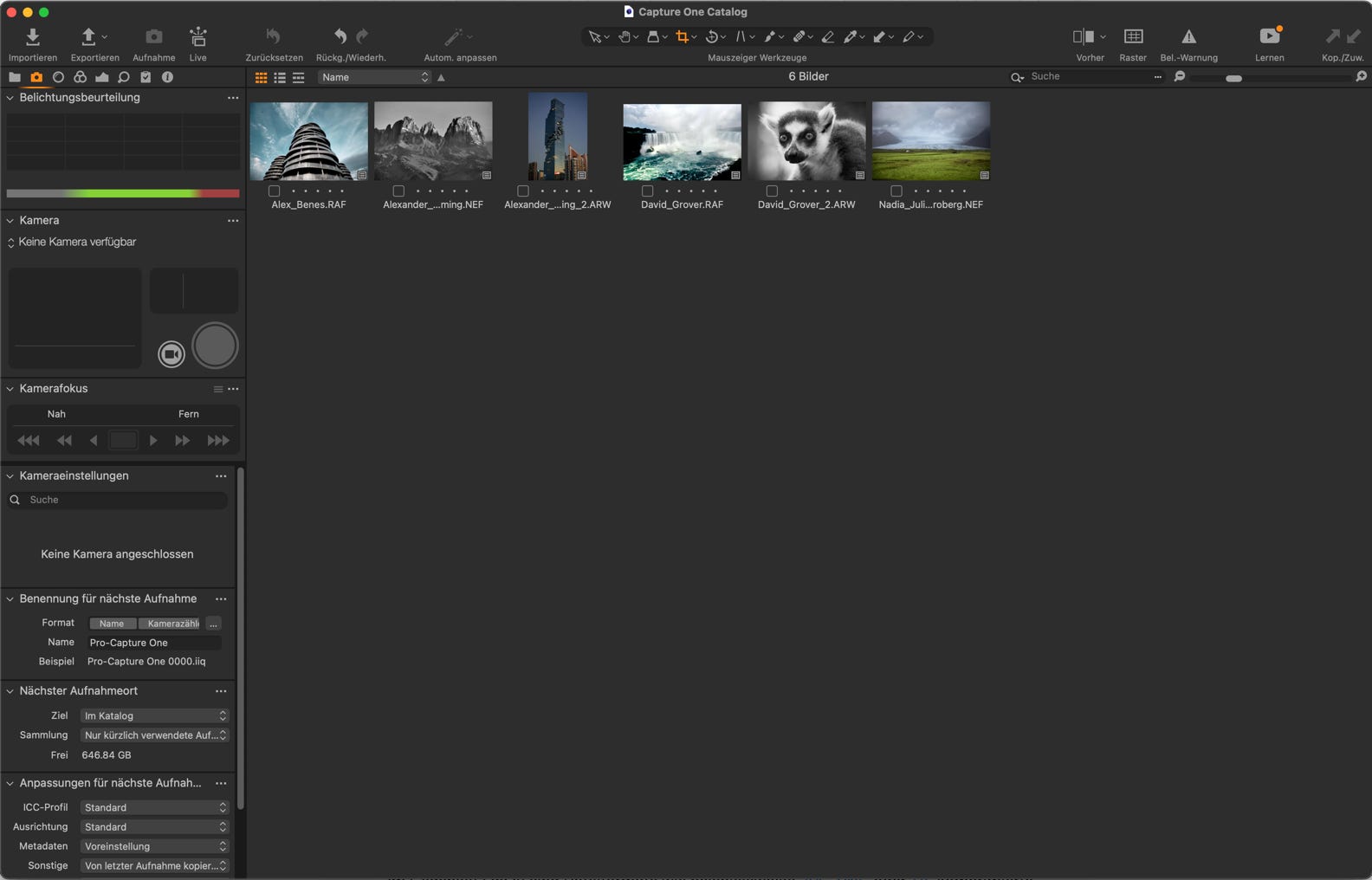This screenshot has width=1372, height=880.
Task: Switch to list view in browser
Action: pyautogui.click(x=280, y=78)
